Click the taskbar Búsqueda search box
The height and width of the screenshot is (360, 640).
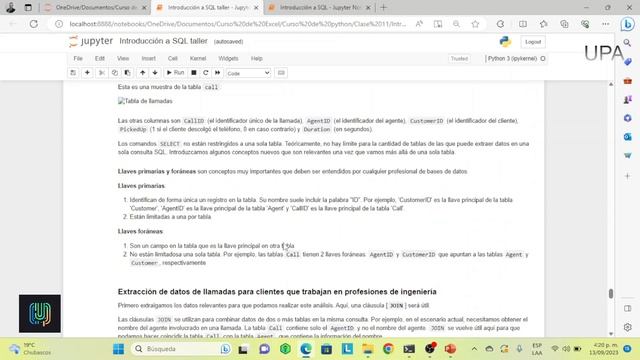pos(182,349)
